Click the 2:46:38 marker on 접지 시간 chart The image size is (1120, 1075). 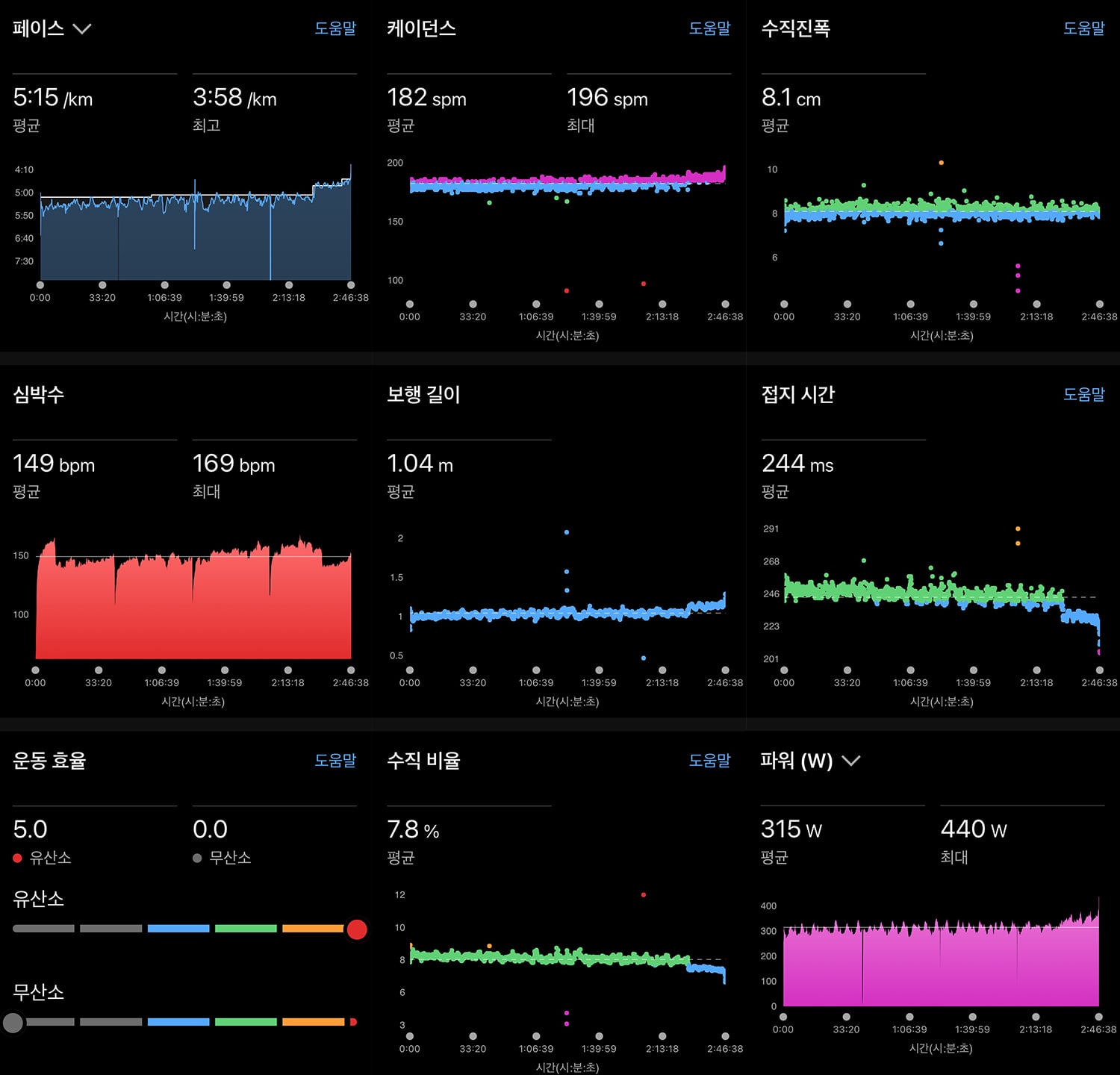coord(1100,670)
